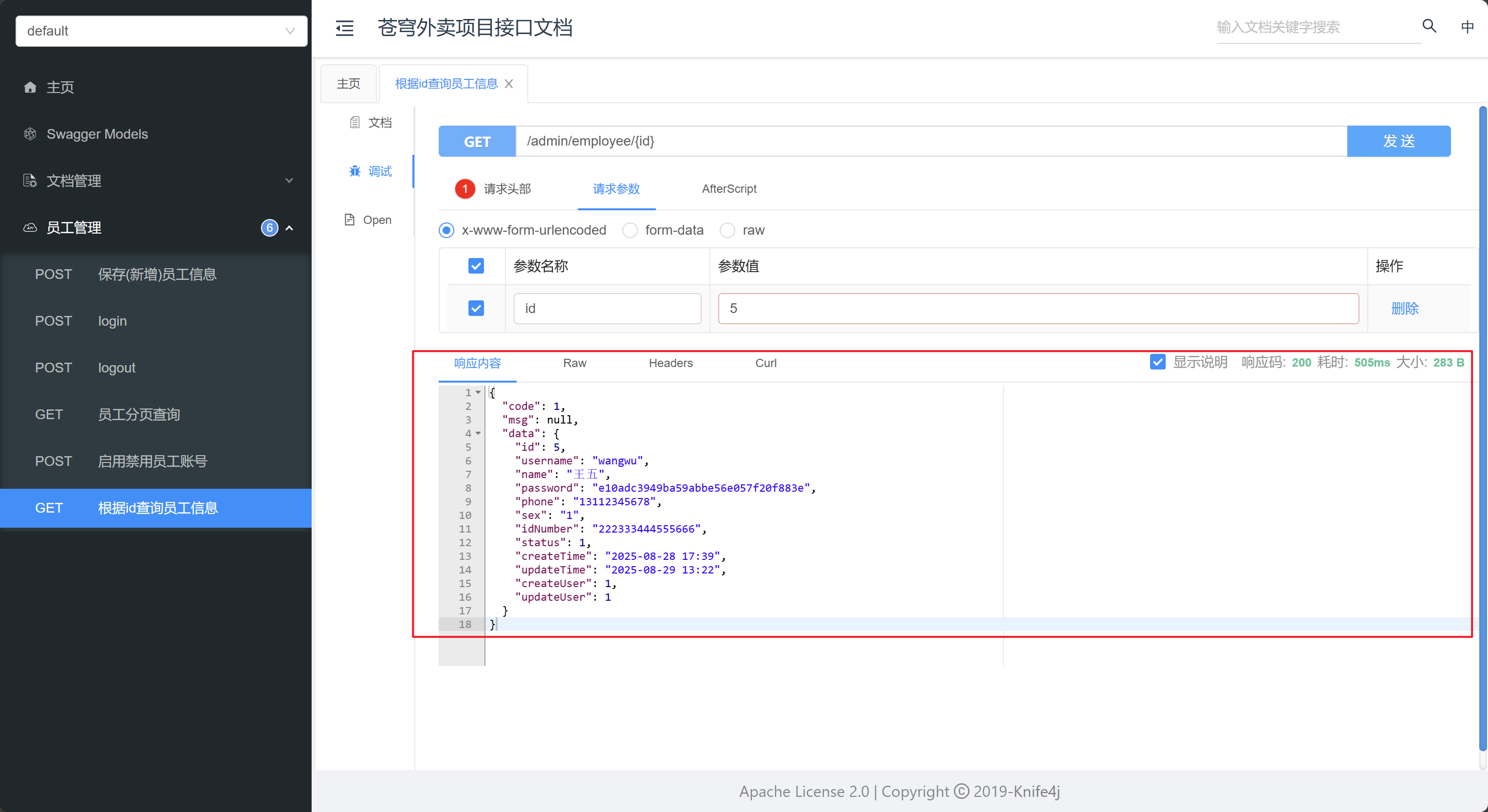Click the 发送 send button
Viewport: 1488px width, 812px height.
[x=1398, y=141]
